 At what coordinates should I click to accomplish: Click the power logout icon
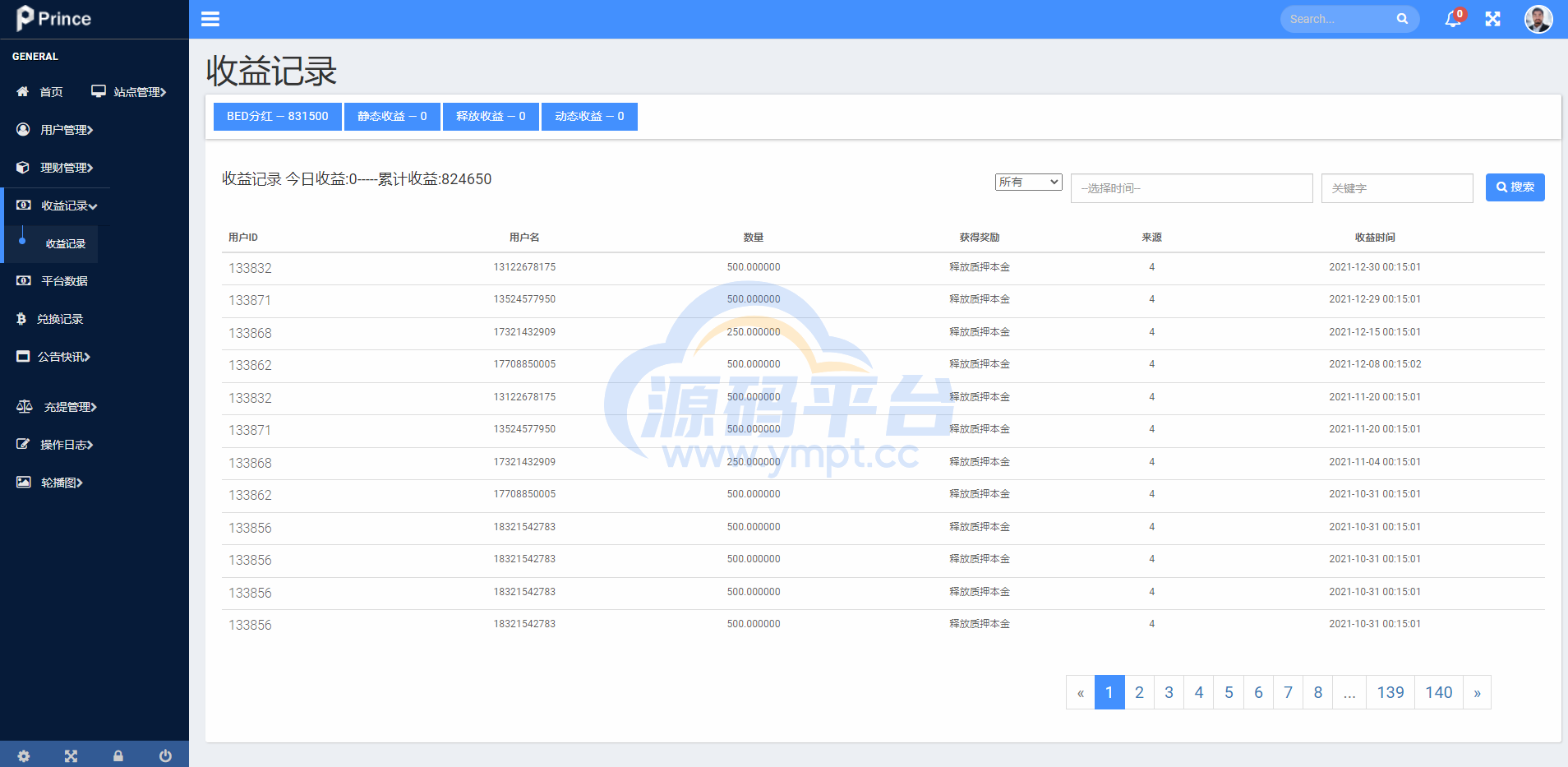165,755
